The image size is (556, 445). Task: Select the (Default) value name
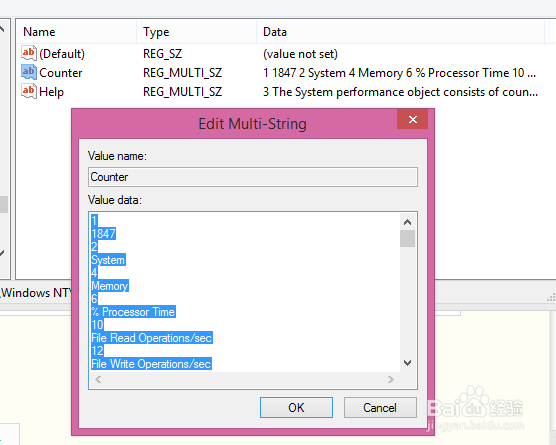[x=62, y=54]
